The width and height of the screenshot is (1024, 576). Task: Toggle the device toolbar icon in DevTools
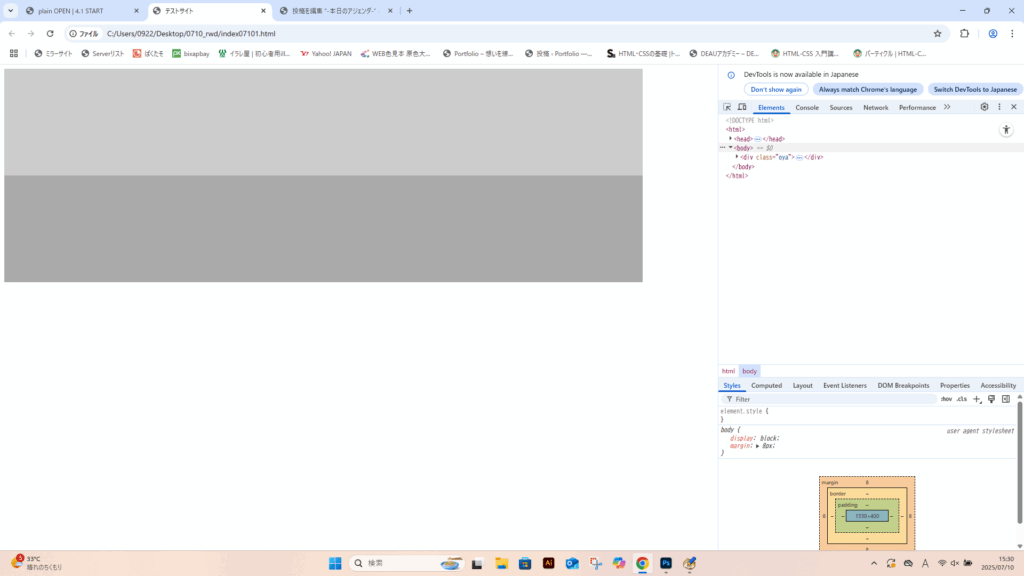click(x=742, y=107)
